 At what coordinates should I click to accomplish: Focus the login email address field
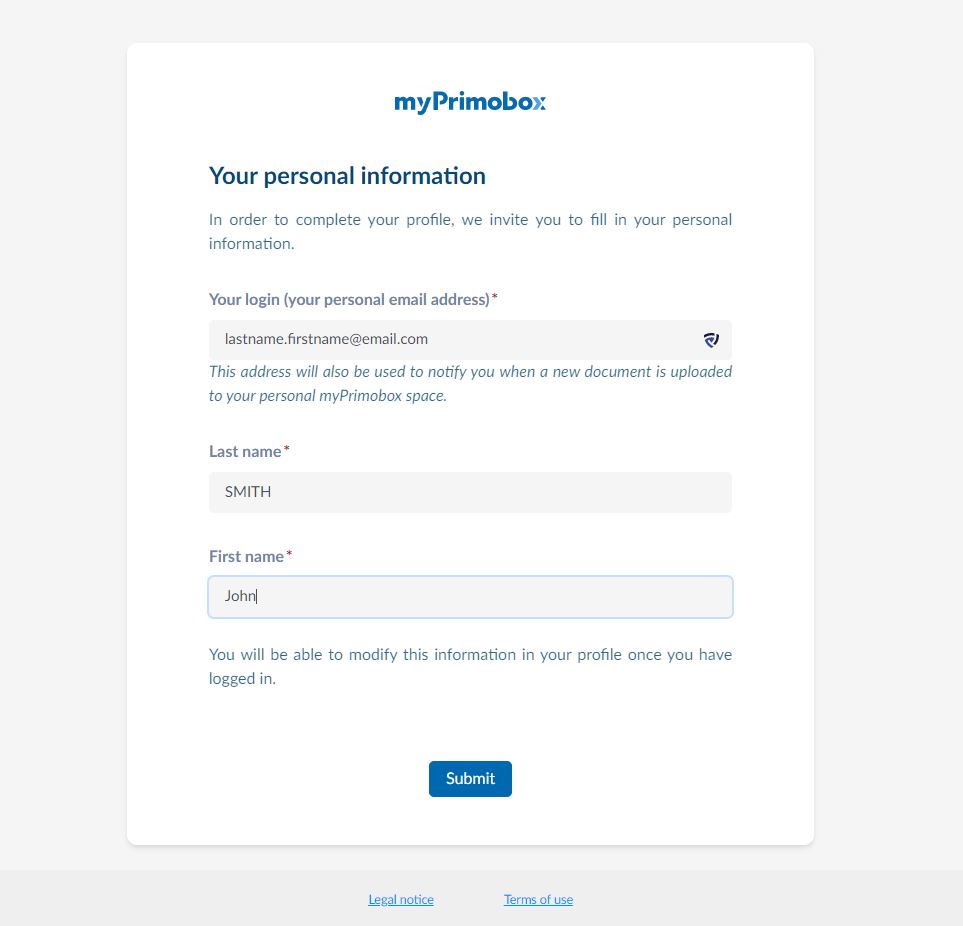(x=470, y=340)
